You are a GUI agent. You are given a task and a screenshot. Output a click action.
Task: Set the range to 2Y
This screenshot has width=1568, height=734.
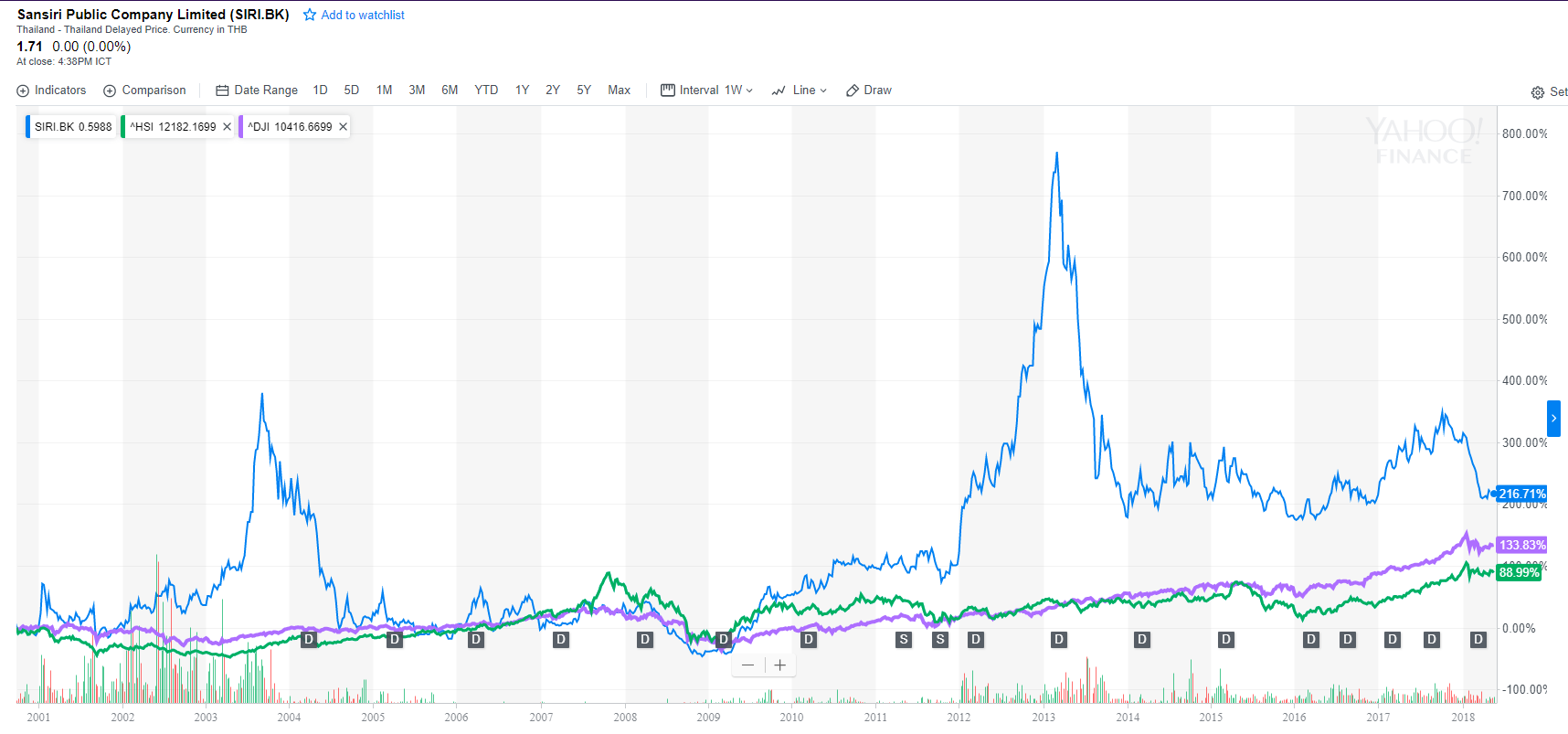click(553, 90)
